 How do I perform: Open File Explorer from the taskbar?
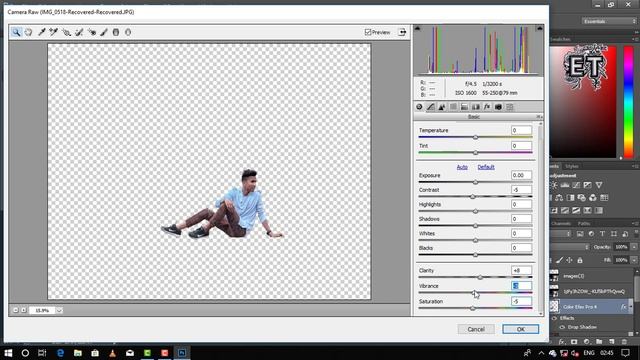click(x=78, y=353)
